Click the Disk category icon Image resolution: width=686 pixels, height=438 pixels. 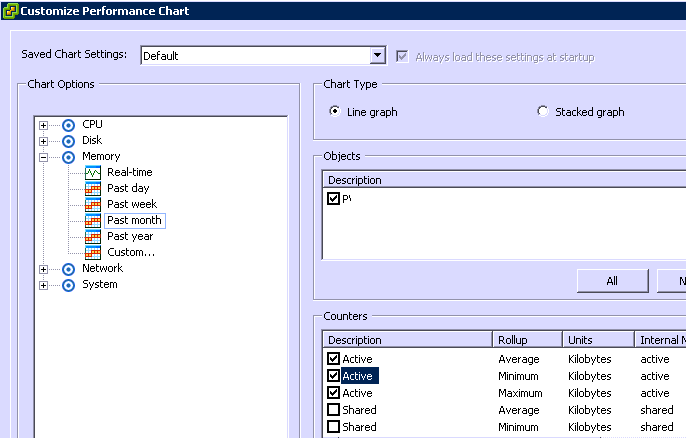point(68,141)
